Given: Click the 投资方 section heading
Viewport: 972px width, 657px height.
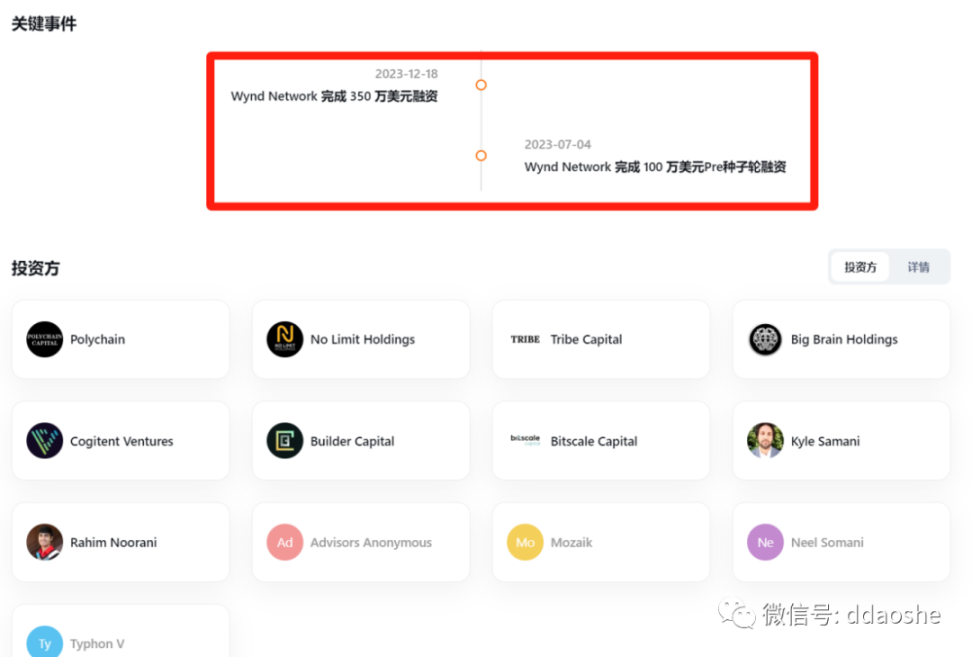Looking at the screenshot, I should pyautogui.click(x=35, y=268).
